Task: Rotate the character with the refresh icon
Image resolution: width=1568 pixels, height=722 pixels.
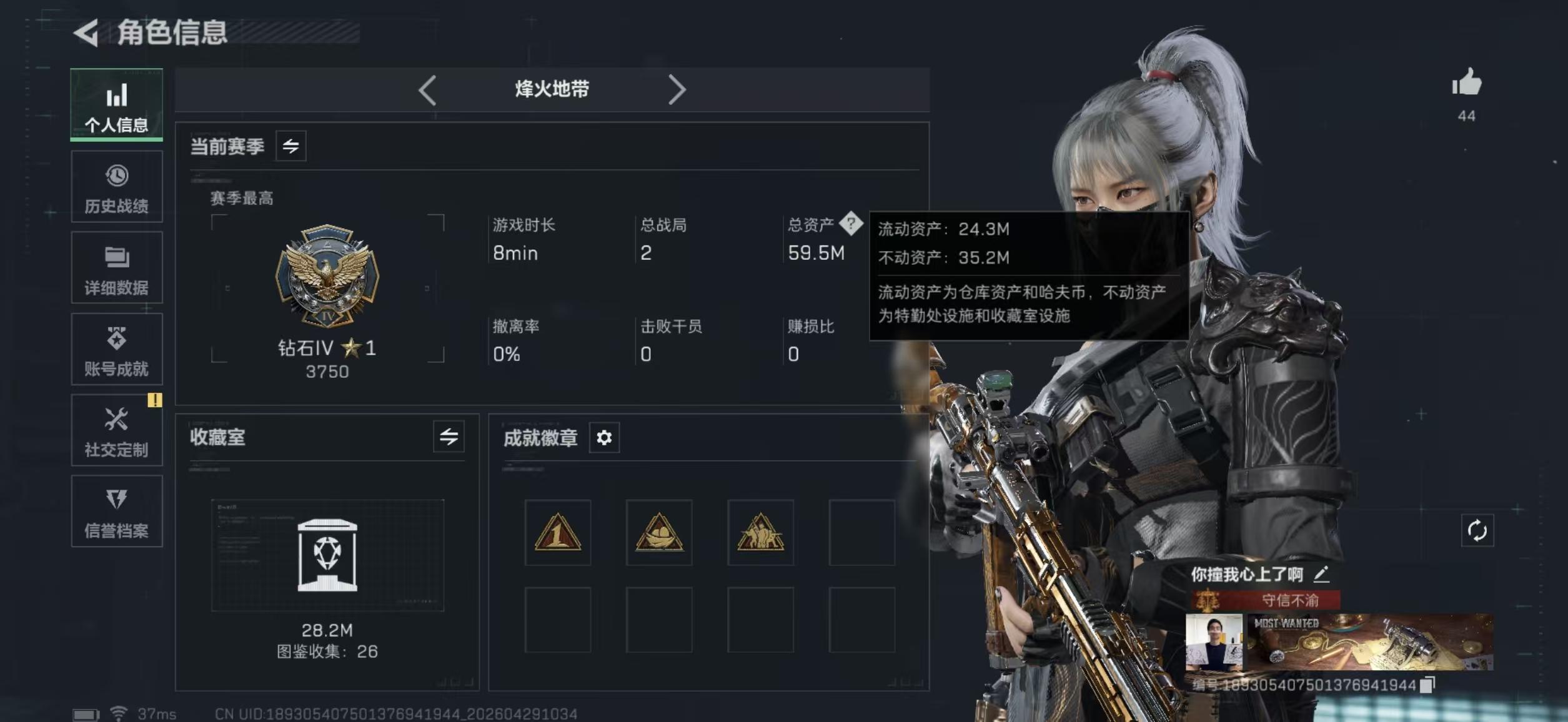Action: tap(1477, 531)
